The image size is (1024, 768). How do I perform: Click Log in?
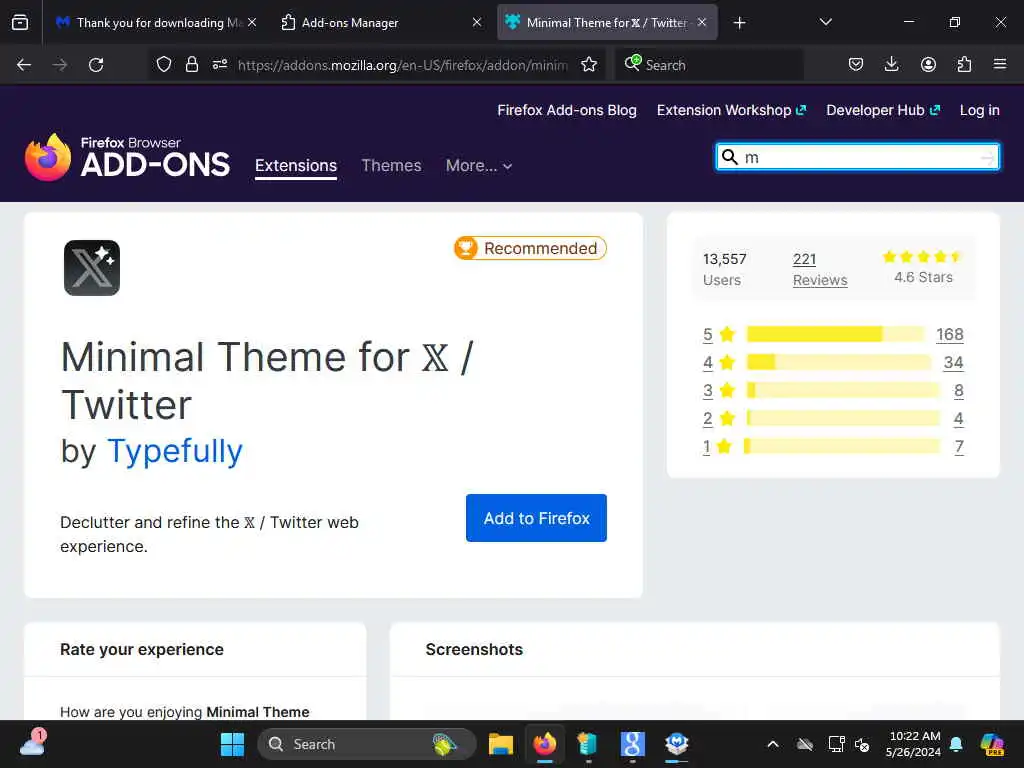pos(980,110)
